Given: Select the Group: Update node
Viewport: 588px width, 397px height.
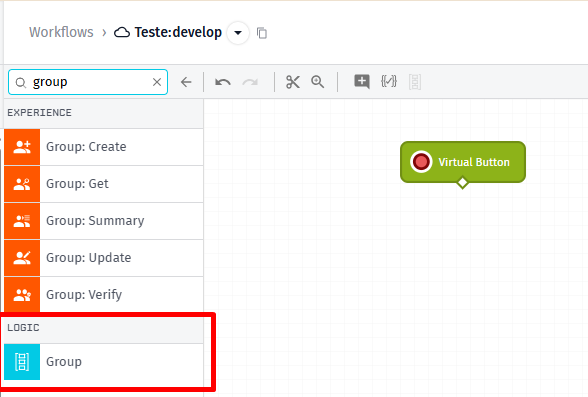Looking at the screenshot, I should click(104, 258).
